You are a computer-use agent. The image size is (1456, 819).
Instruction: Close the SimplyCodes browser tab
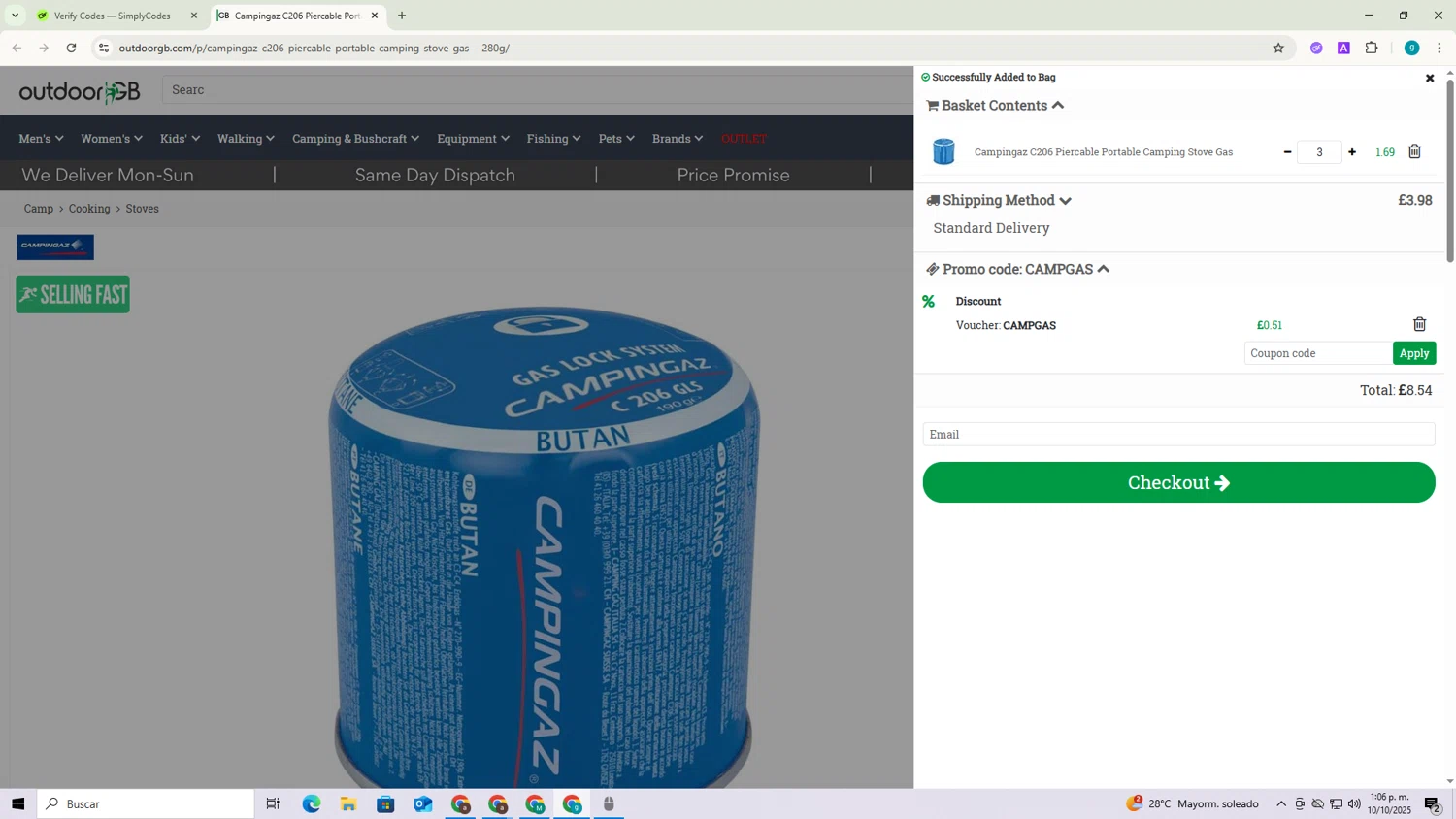193,16
